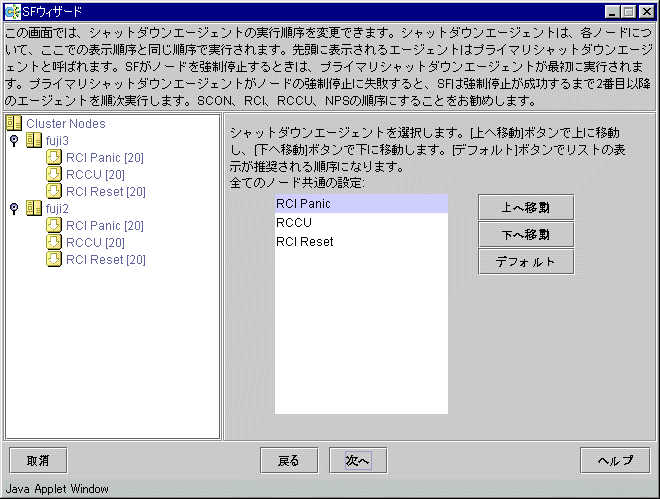Open help with the ヘルプ button
This screenshot has height=499, width=660.
615,460
